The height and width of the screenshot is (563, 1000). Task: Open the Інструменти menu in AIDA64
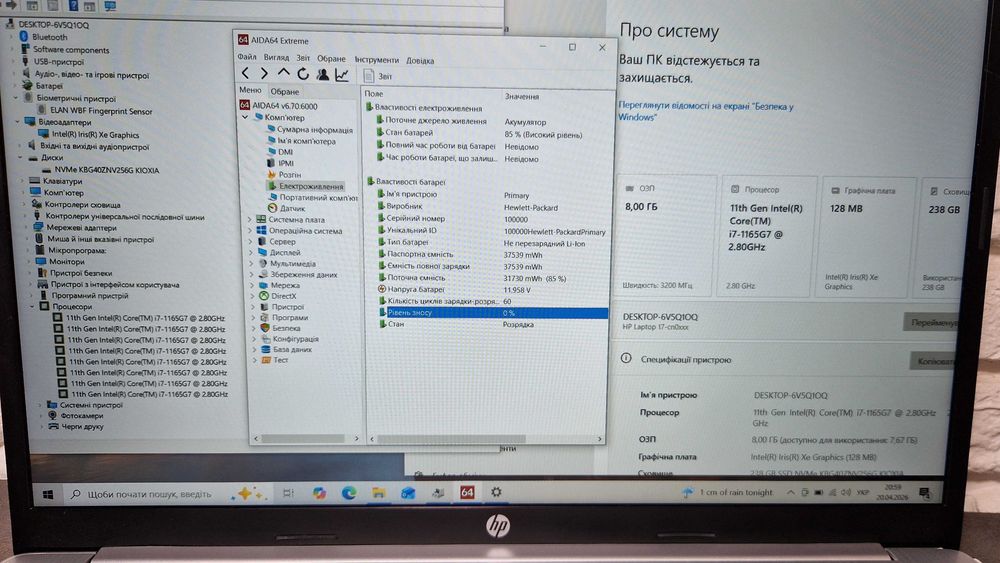pos(377,60)
